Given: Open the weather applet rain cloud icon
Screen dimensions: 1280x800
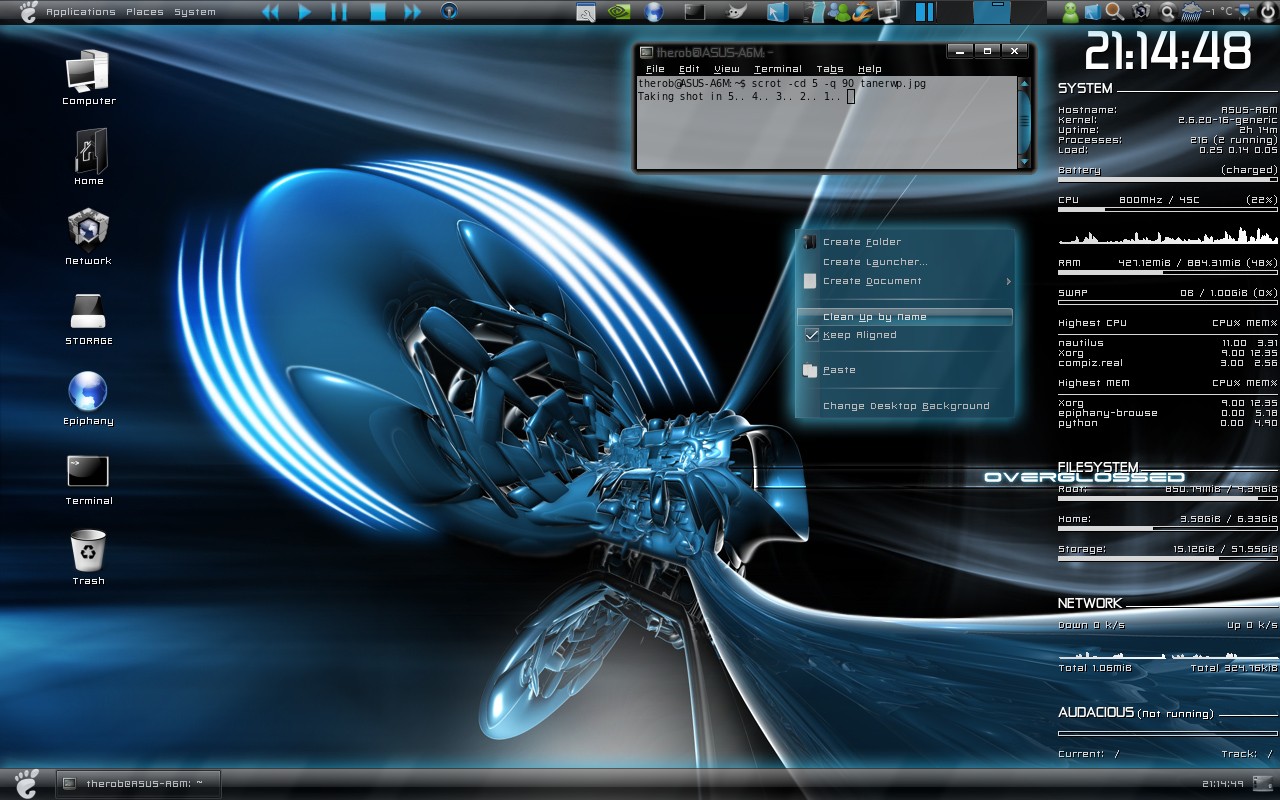Looking at the screenshot, I should 1191,12.
